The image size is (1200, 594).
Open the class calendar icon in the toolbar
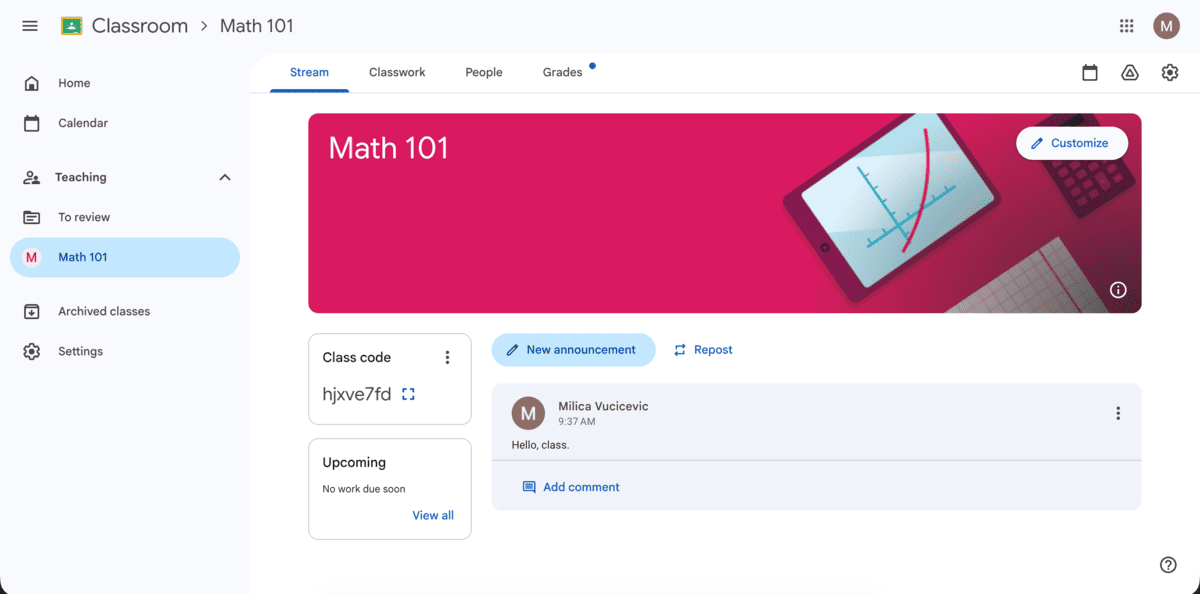click(1089, 72)
